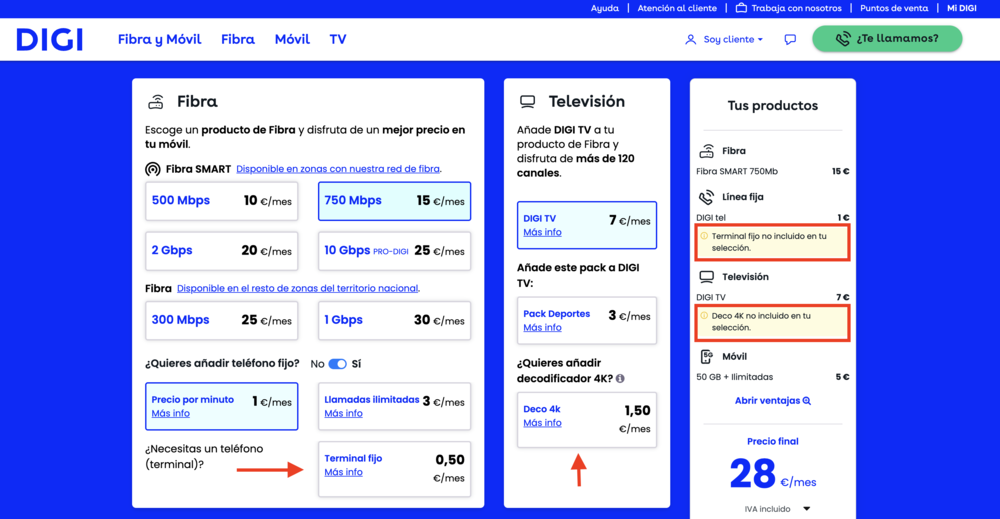Pick the Precio por minuto option
Screen dimensions: 1000x519
(x=221, y=406)
